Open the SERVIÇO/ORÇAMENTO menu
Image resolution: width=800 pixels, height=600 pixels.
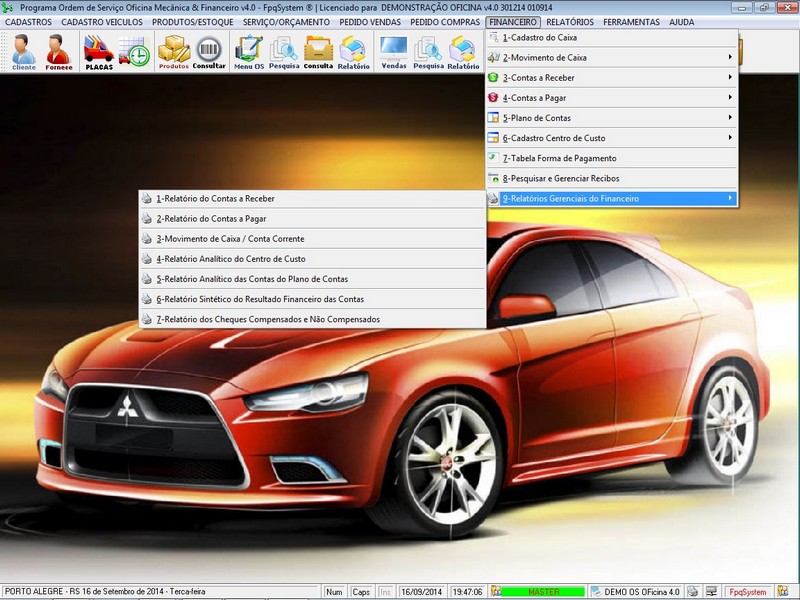(286, 22)
